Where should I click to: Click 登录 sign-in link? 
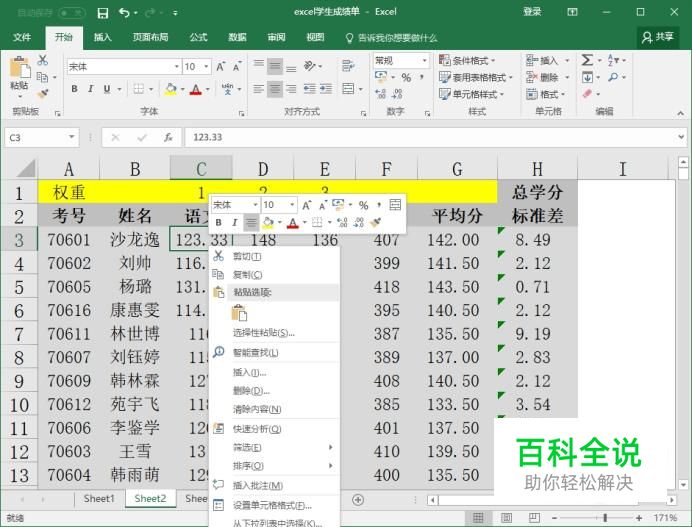click(532, 12)
